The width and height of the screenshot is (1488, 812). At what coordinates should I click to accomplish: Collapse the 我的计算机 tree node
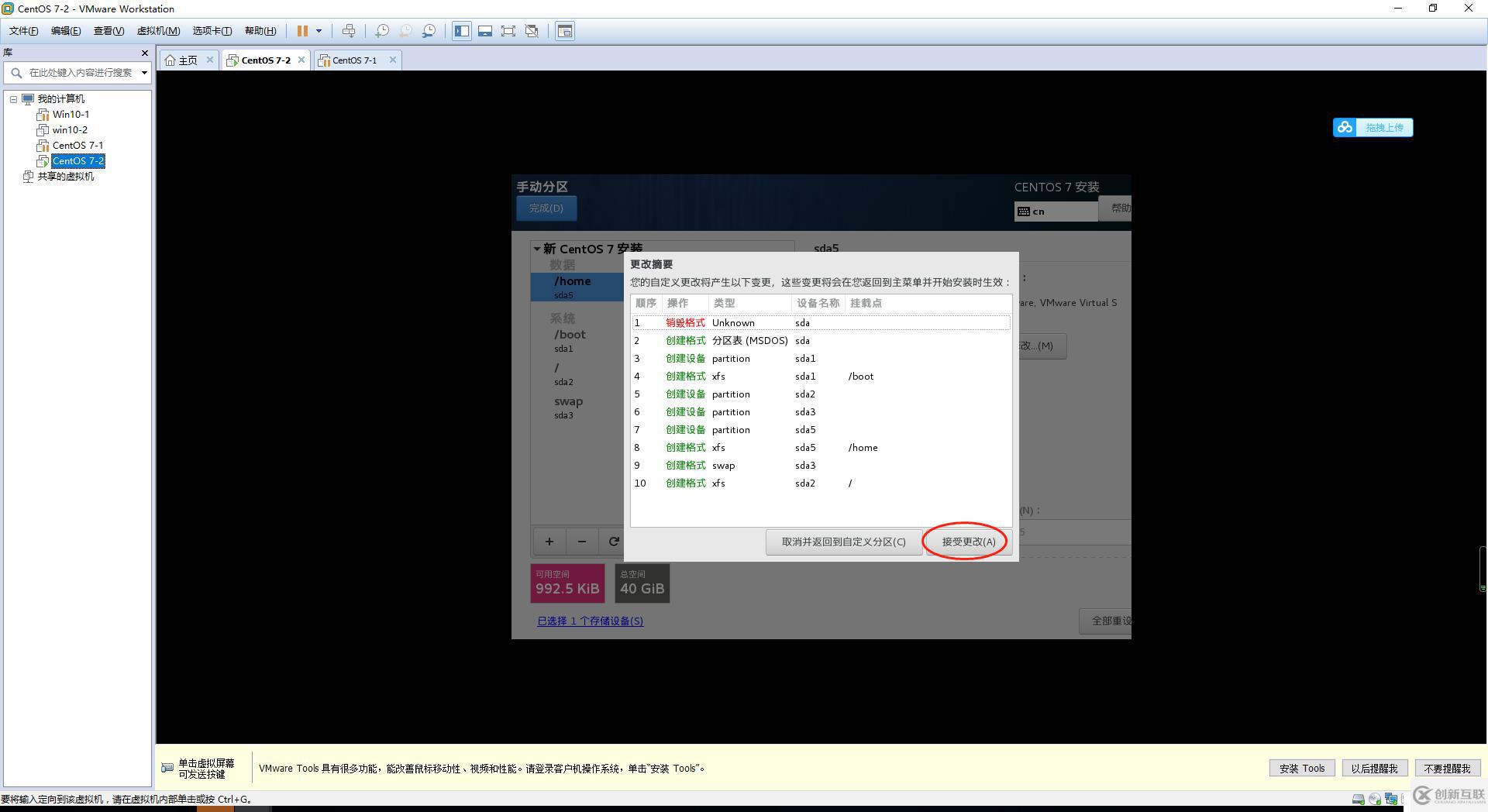[13, 99]
